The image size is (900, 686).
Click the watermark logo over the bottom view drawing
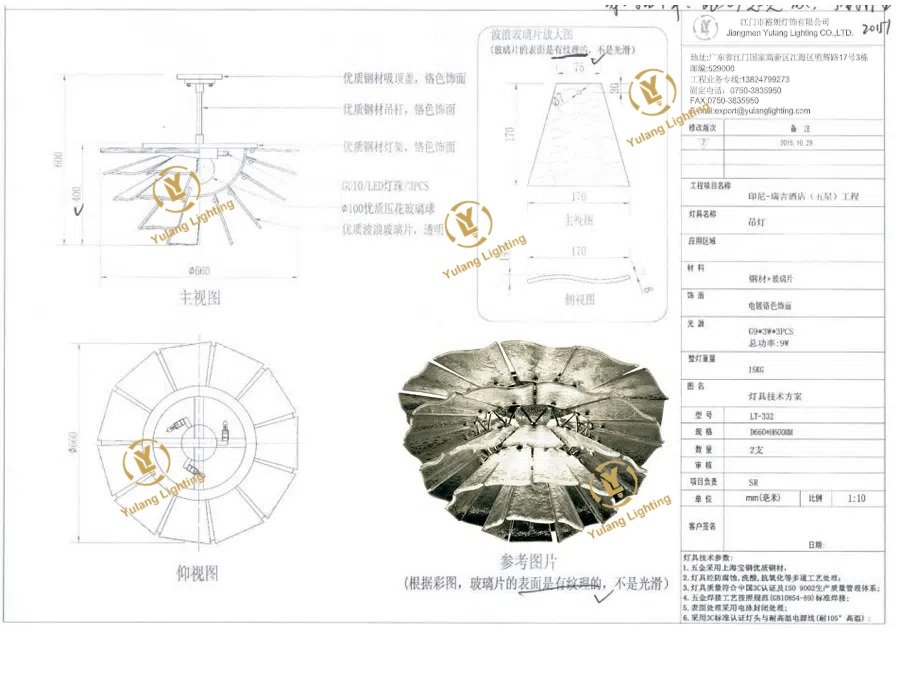146,463
